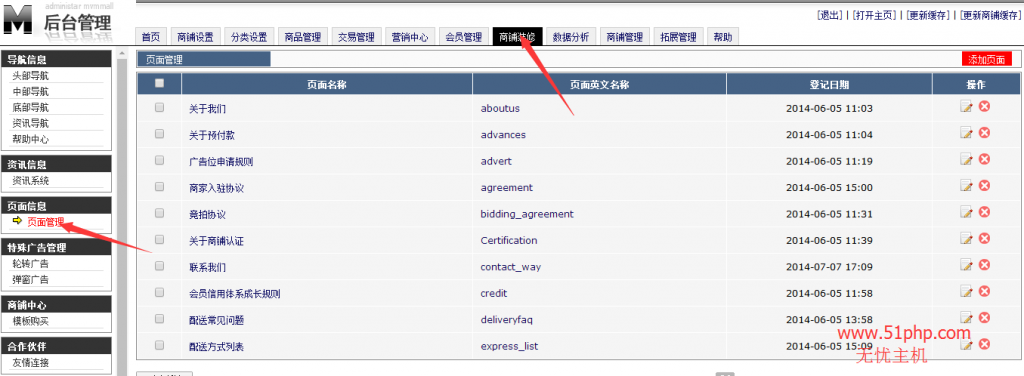Delete the 配送常见问题 page row
This screenshot has height=376, width=1024.
(984, 317)
